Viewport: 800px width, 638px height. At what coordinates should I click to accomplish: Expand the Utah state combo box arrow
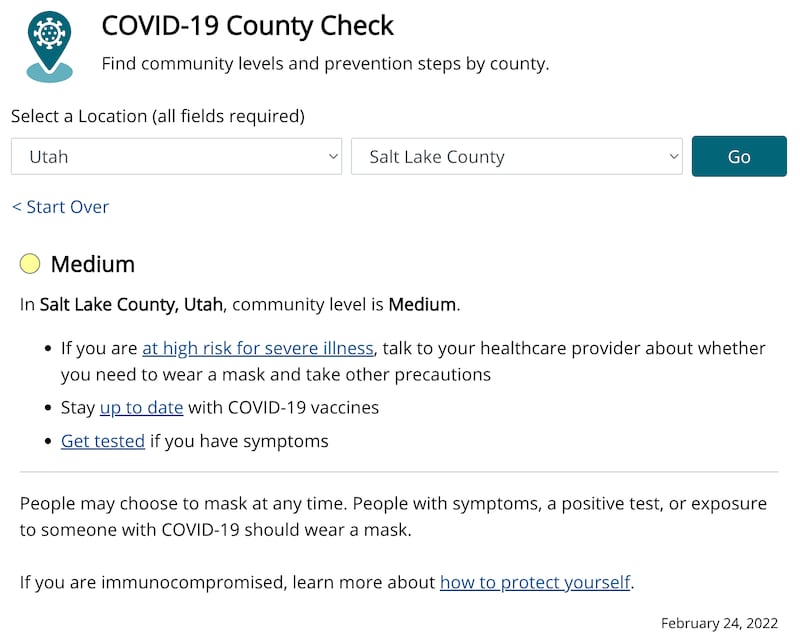click(331, 156)
